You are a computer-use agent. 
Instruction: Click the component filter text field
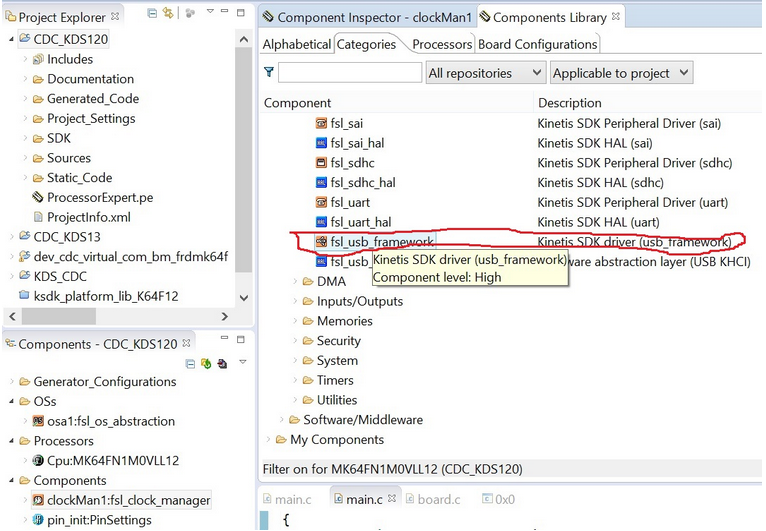point(350,72)
